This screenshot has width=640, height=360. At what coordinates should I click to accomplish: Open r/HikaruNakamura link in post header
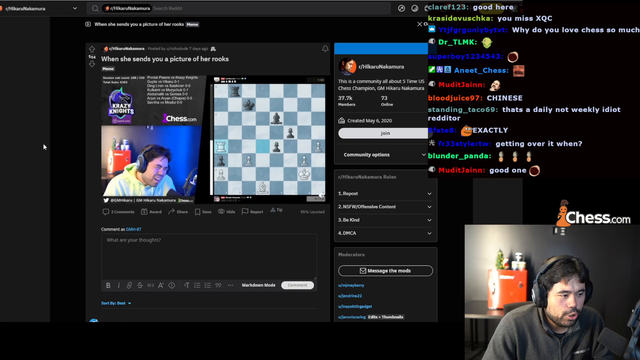(126, 49)
